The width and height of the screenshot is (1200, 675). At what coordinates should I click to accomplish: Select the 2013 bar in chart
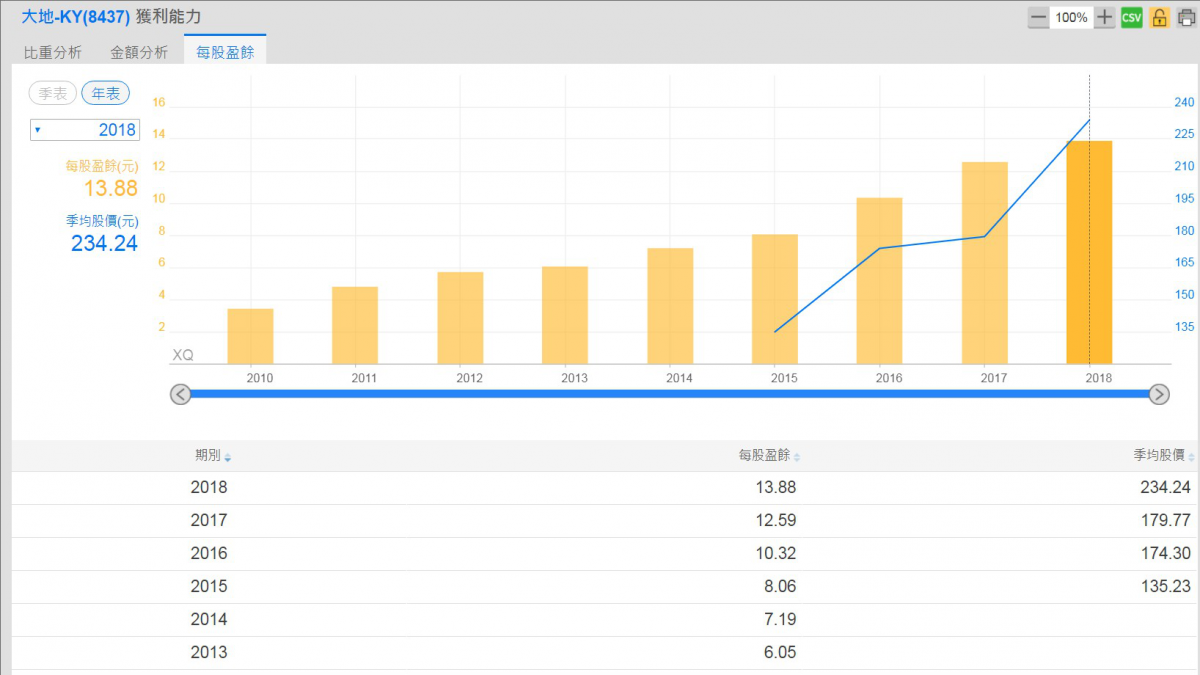coord(564,315)
